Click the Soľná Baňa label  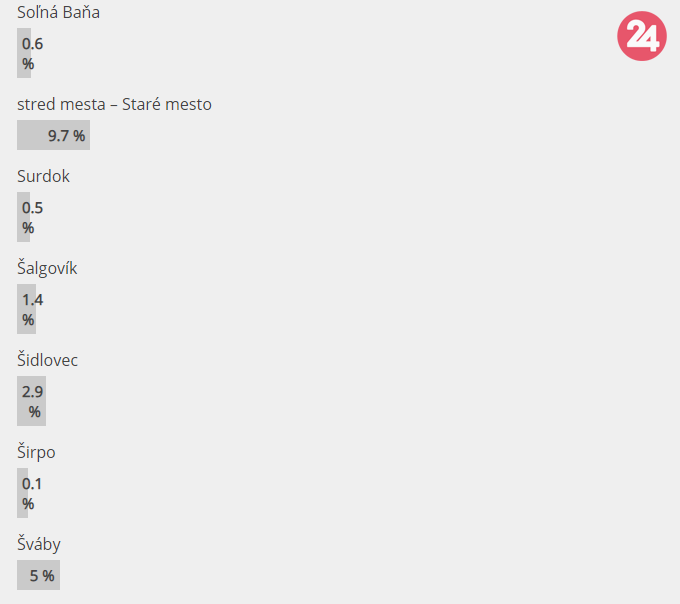coord(58,13)
